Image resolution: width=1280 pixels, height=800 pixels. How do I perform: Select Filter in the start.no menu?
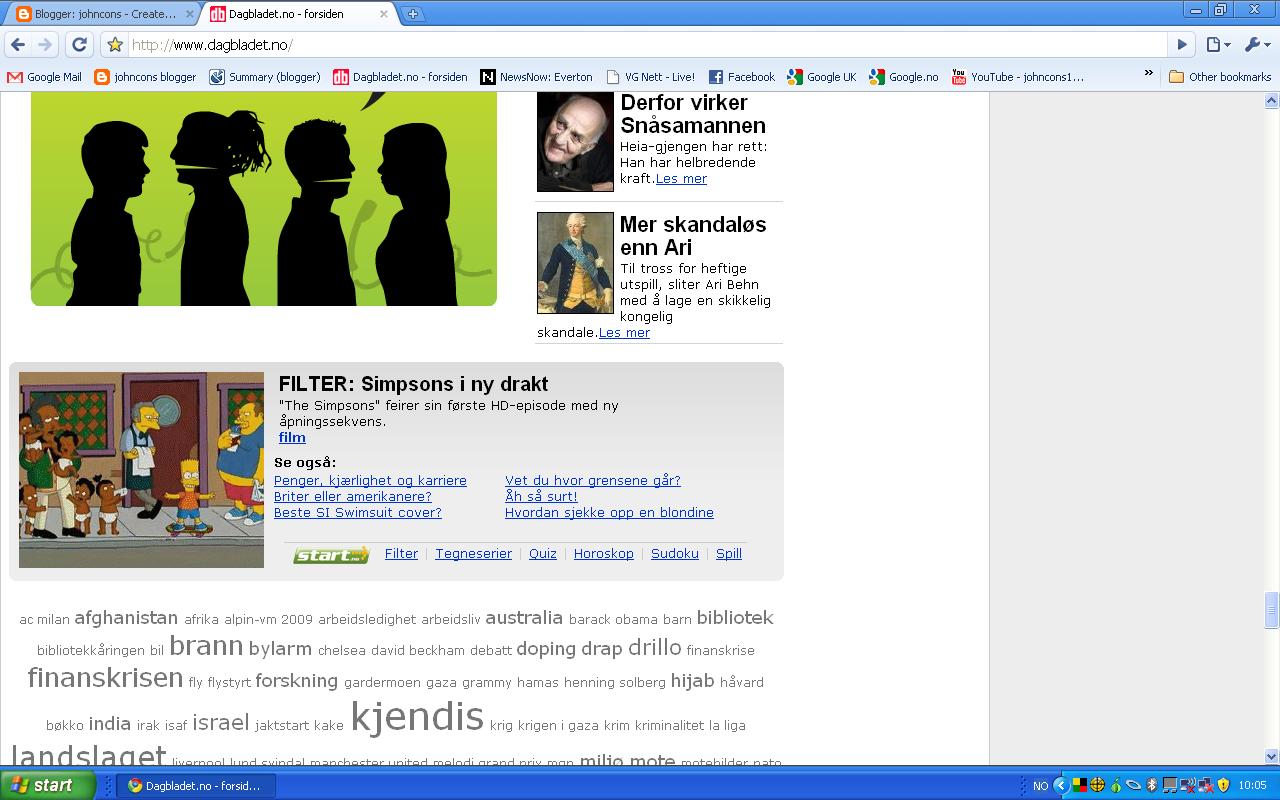coord(401,553)
